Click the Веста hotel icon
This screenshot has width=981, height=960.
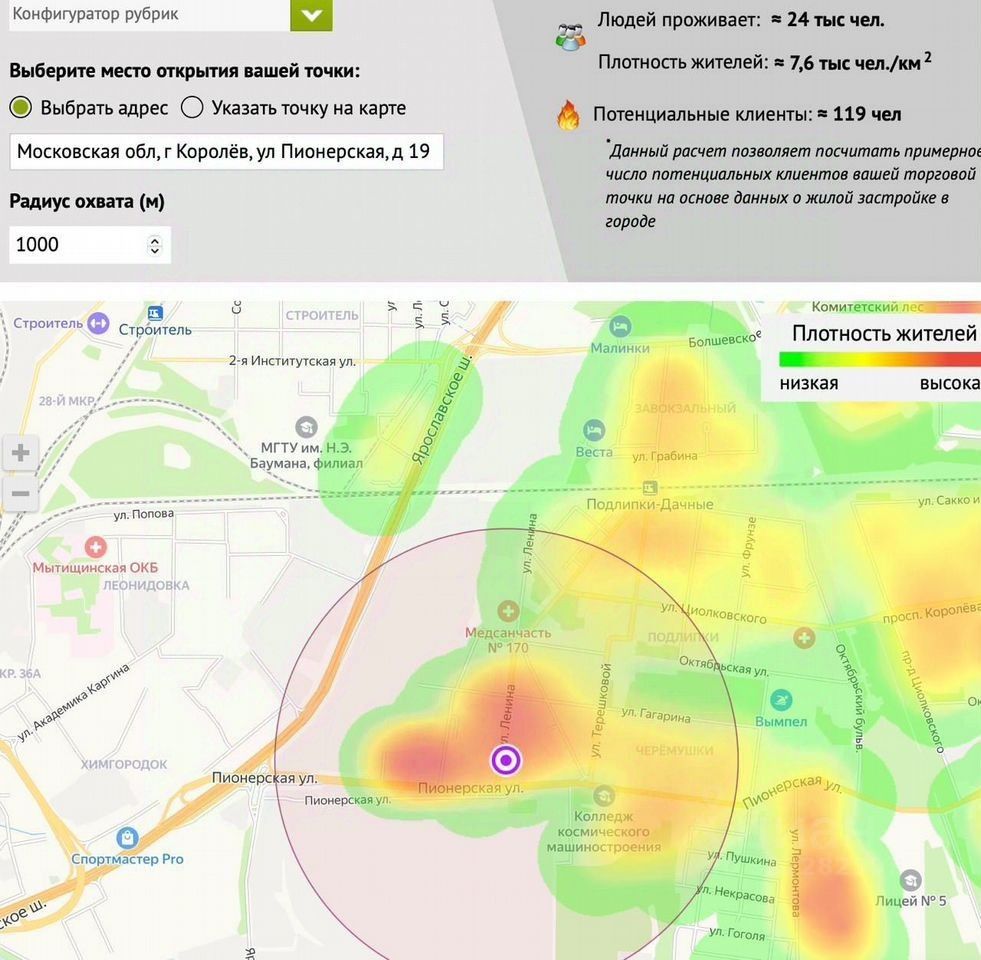tap(593, 430)
